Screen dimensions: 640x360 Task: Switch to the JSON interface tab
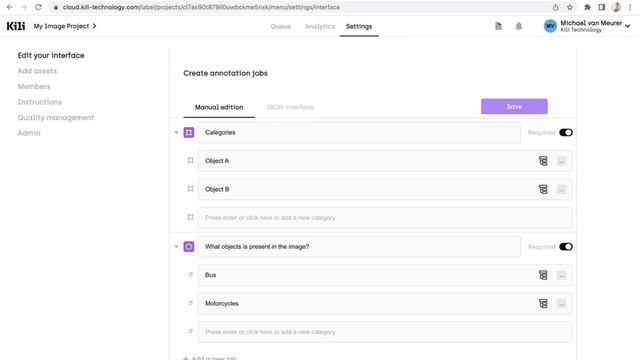290,107
